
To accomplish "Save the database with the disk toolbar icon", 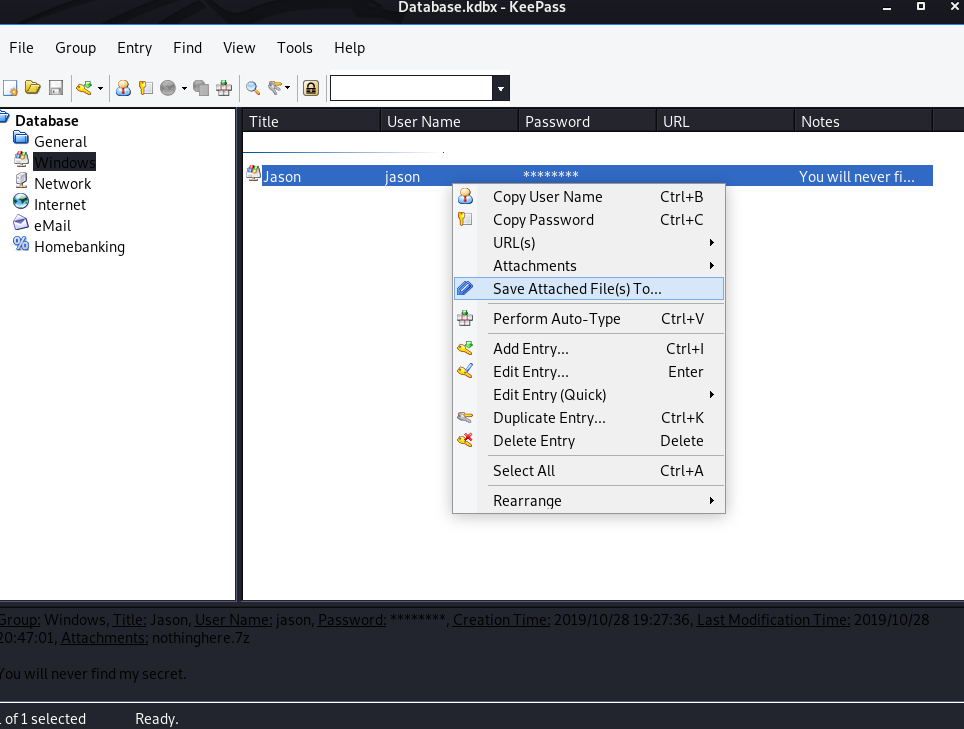I will 56,87.
